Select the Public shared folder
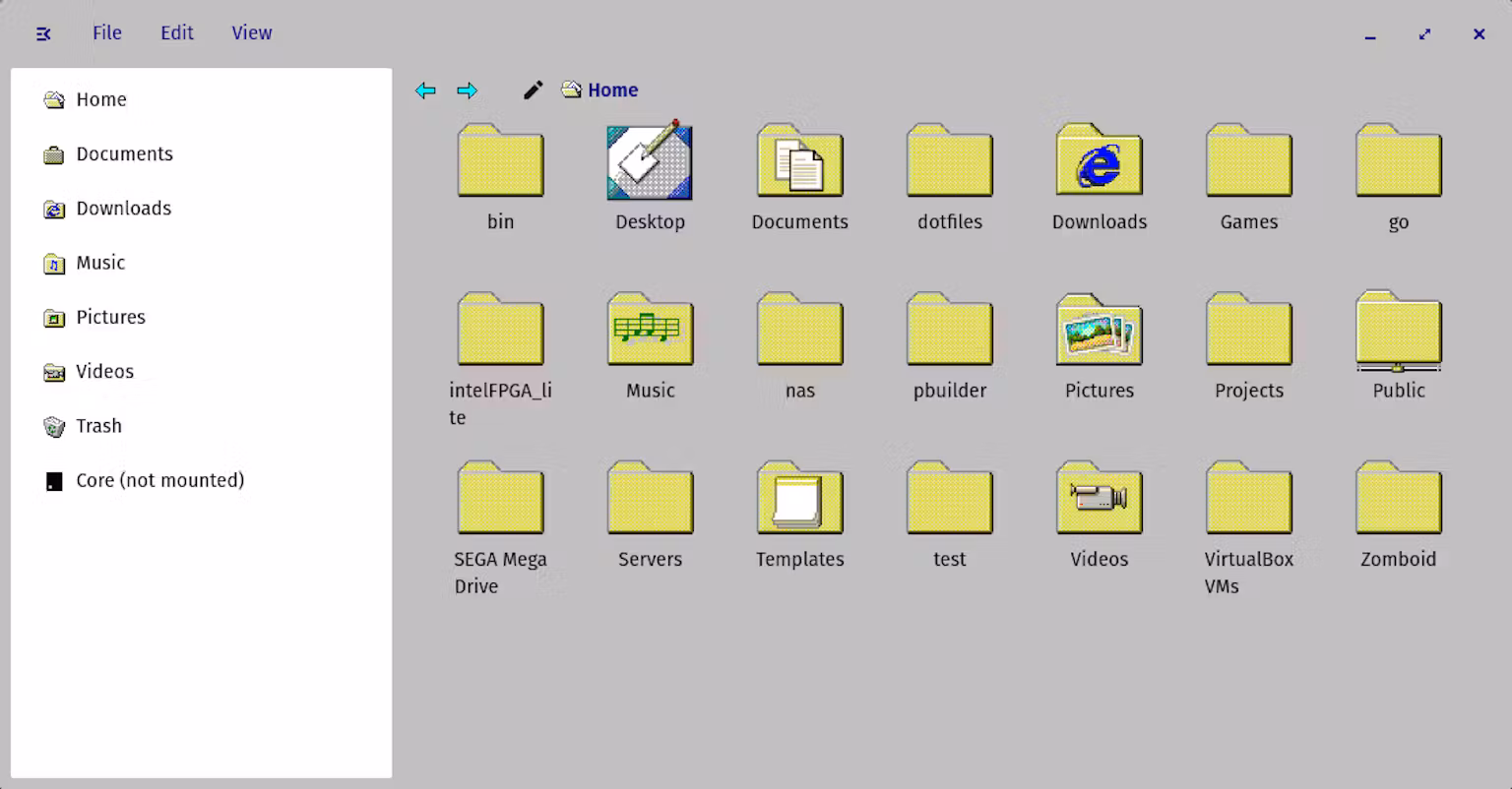The width and height of the screenshot is (1512, 789). point(1398,331)
